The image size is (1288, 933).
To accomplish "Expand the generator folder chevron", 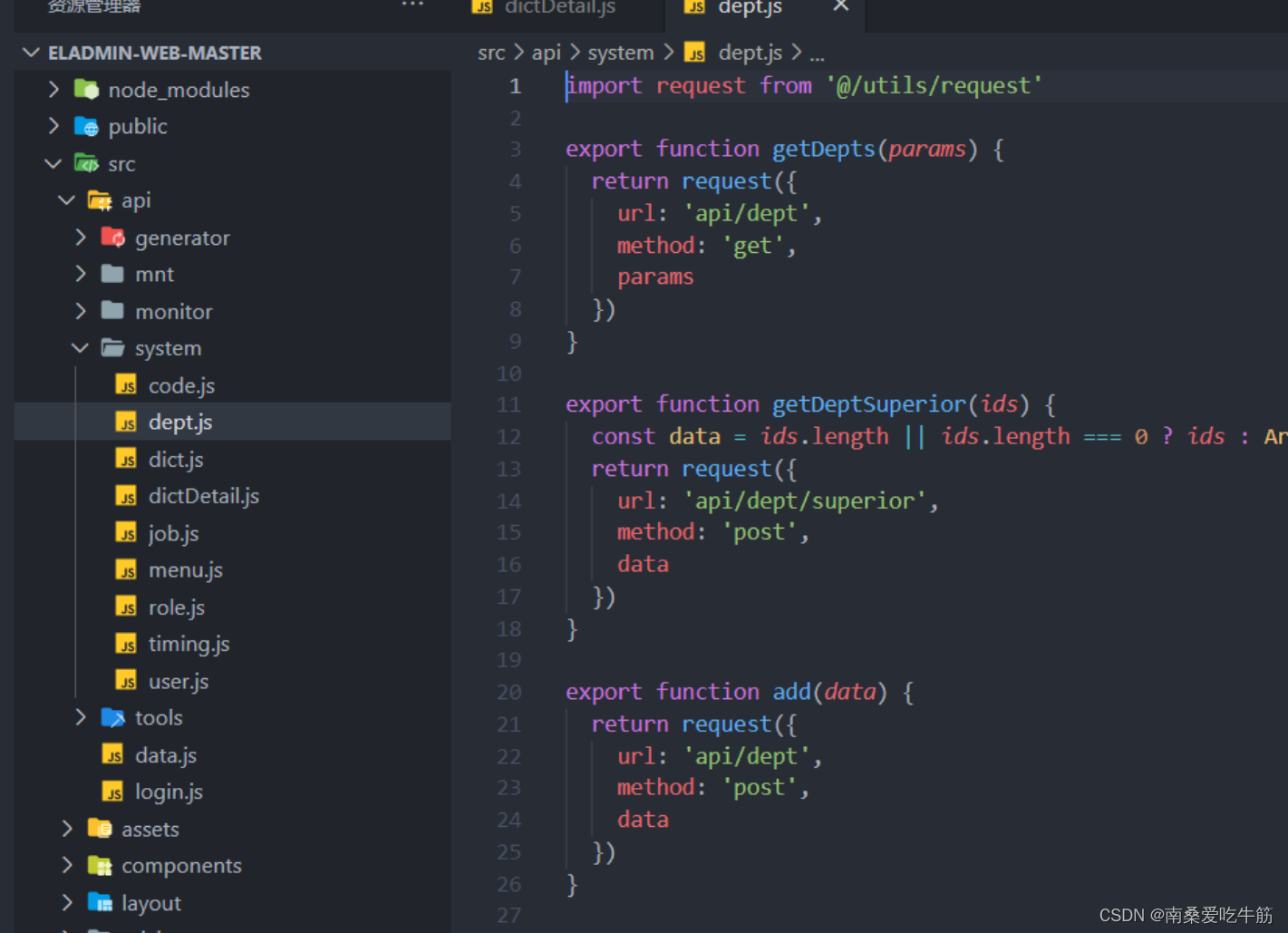I will coord(81,237).
